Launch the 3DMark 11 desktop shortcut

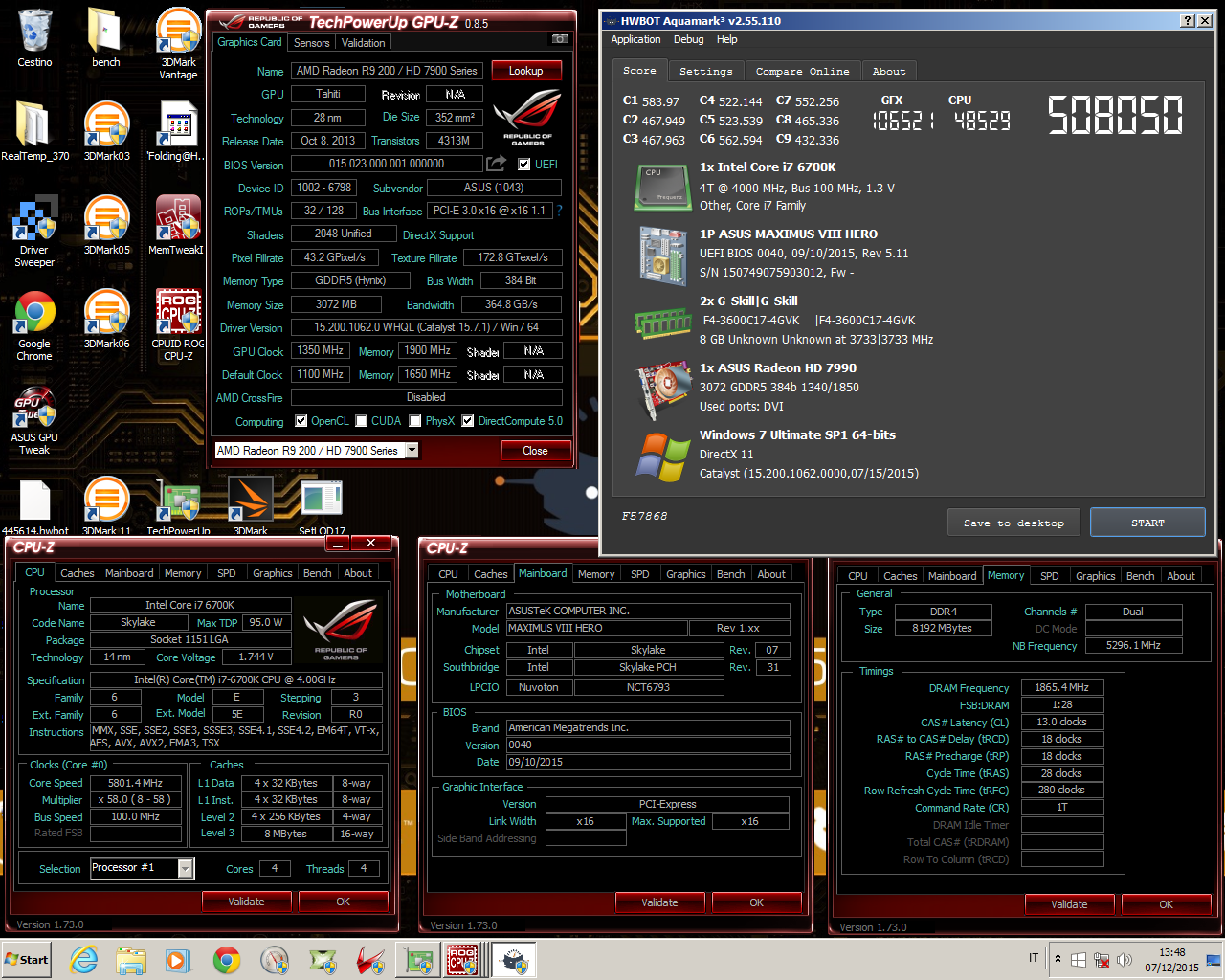[x=106, y=506]
